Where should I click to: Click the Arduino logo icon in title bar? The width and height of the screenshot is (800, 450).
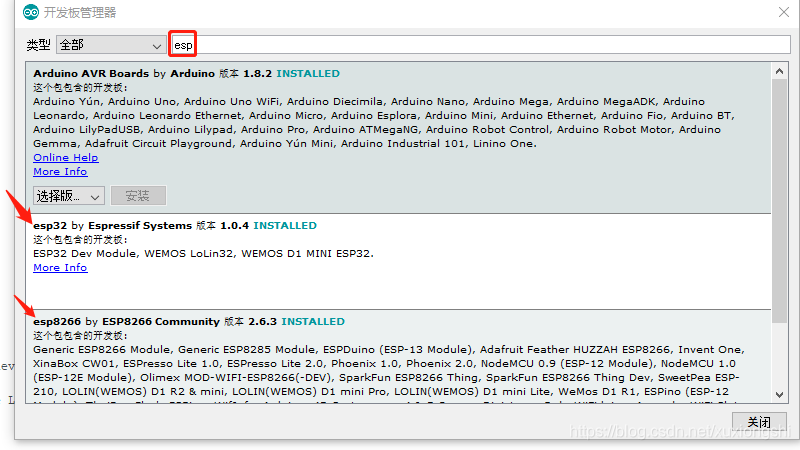click(x=31, y=12)
